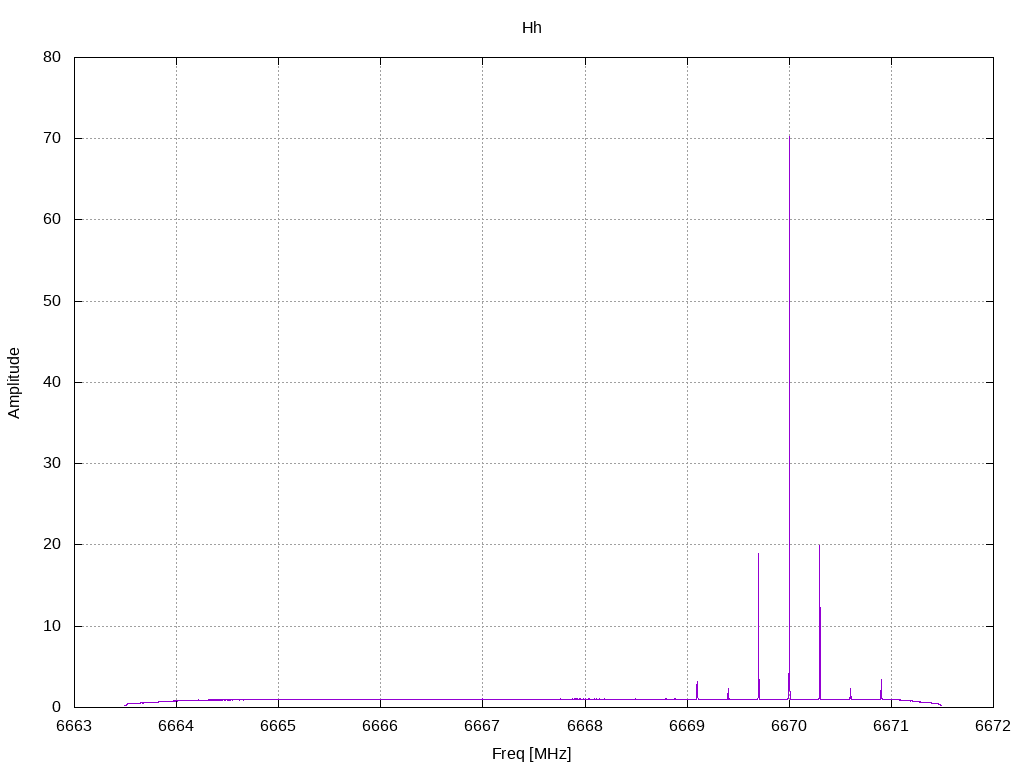Click the y-axis tick label 30

(52, 463)
